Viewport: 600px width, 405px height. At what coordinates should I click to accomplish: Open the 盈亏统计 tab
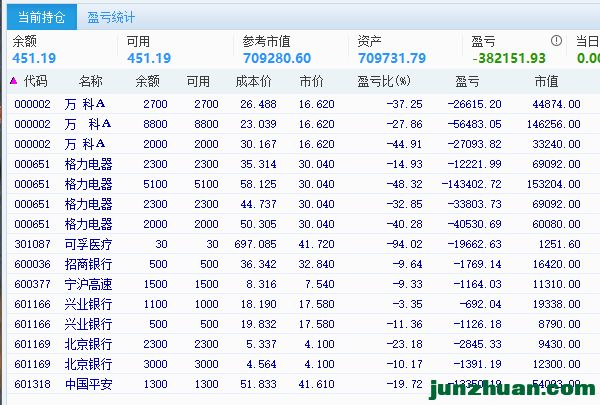(111, 17)
